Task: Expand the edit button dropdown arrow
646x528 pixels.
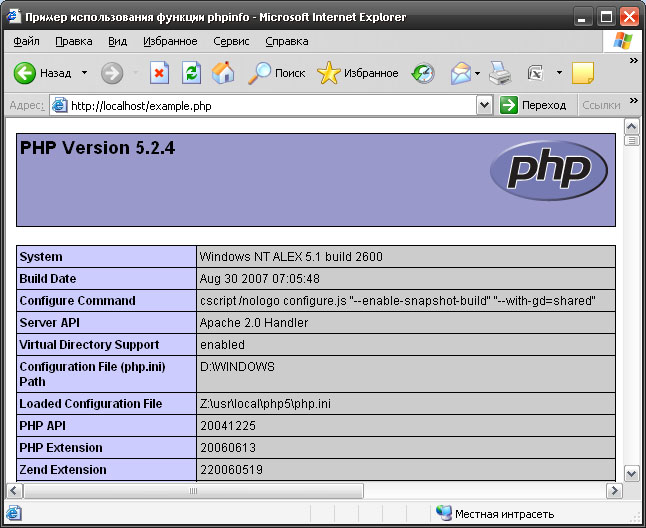Action: [x=559, y=73]
